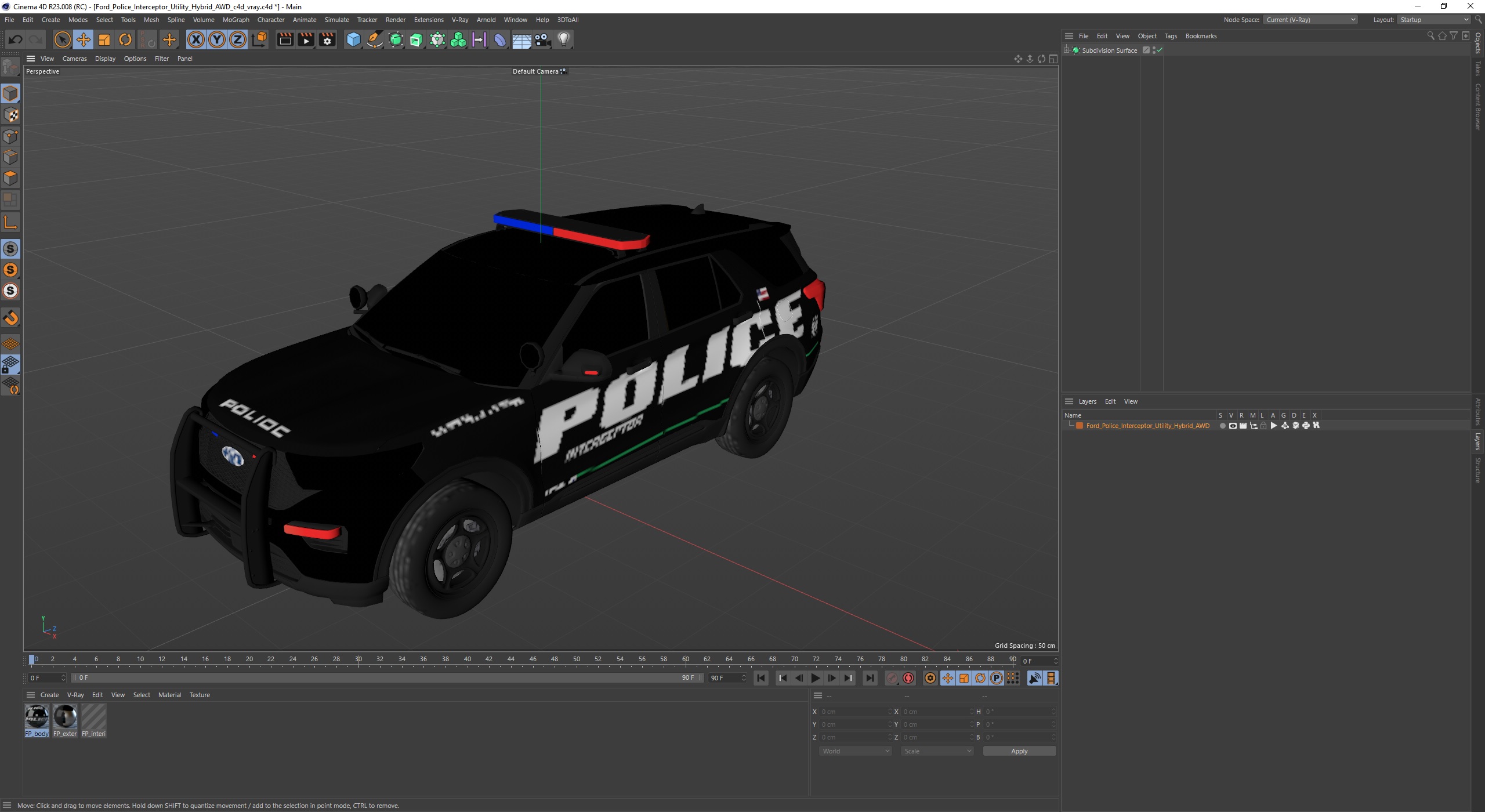The height and width of the screenshot is (812, 1485).
Task: Add a Light object
Action: [564, 39]
